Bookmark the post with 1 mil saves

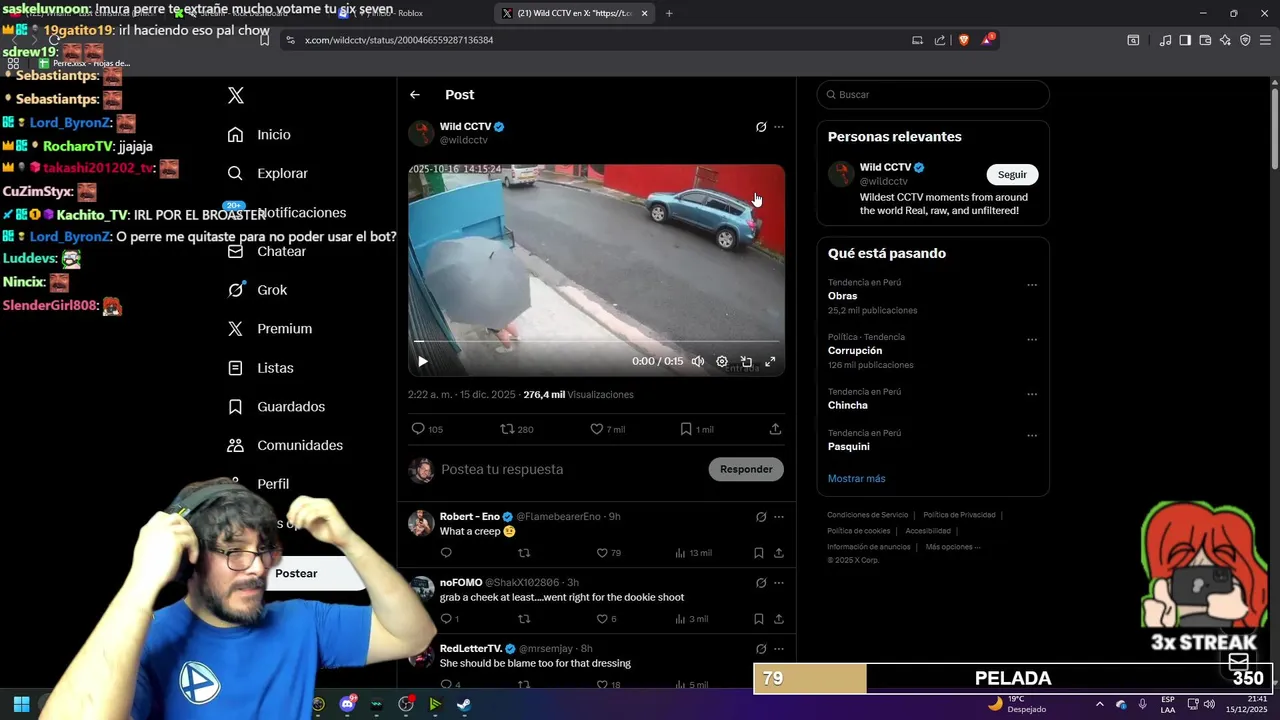click(697, 429)
